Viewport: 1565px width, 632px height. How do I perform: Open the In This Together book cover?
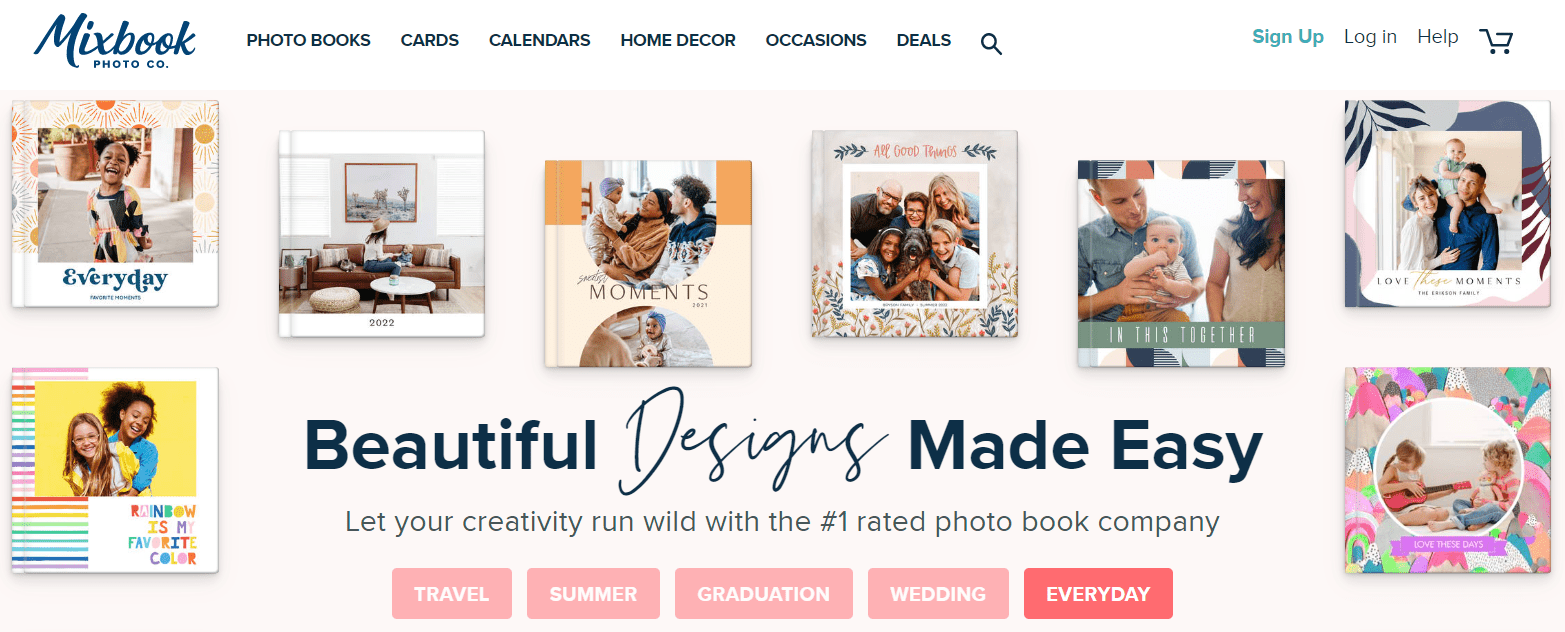point(1181,264)
